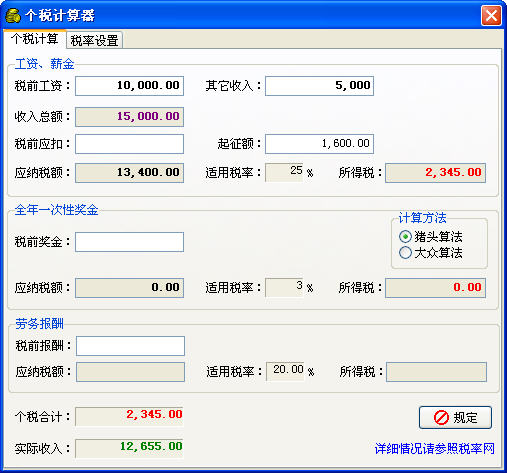This screenshot has height=473, width=507.
Task: Click the salary 所得税 field showing 2,345.00
Action: click(x=435, y=173)
